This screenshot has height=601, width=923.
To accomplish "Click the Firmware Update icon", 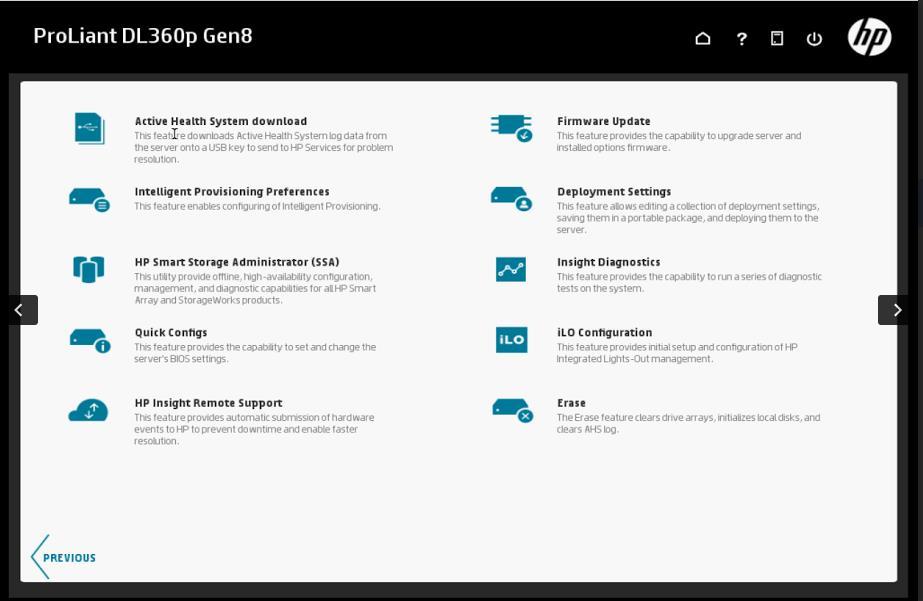I will tap(511, 128).
